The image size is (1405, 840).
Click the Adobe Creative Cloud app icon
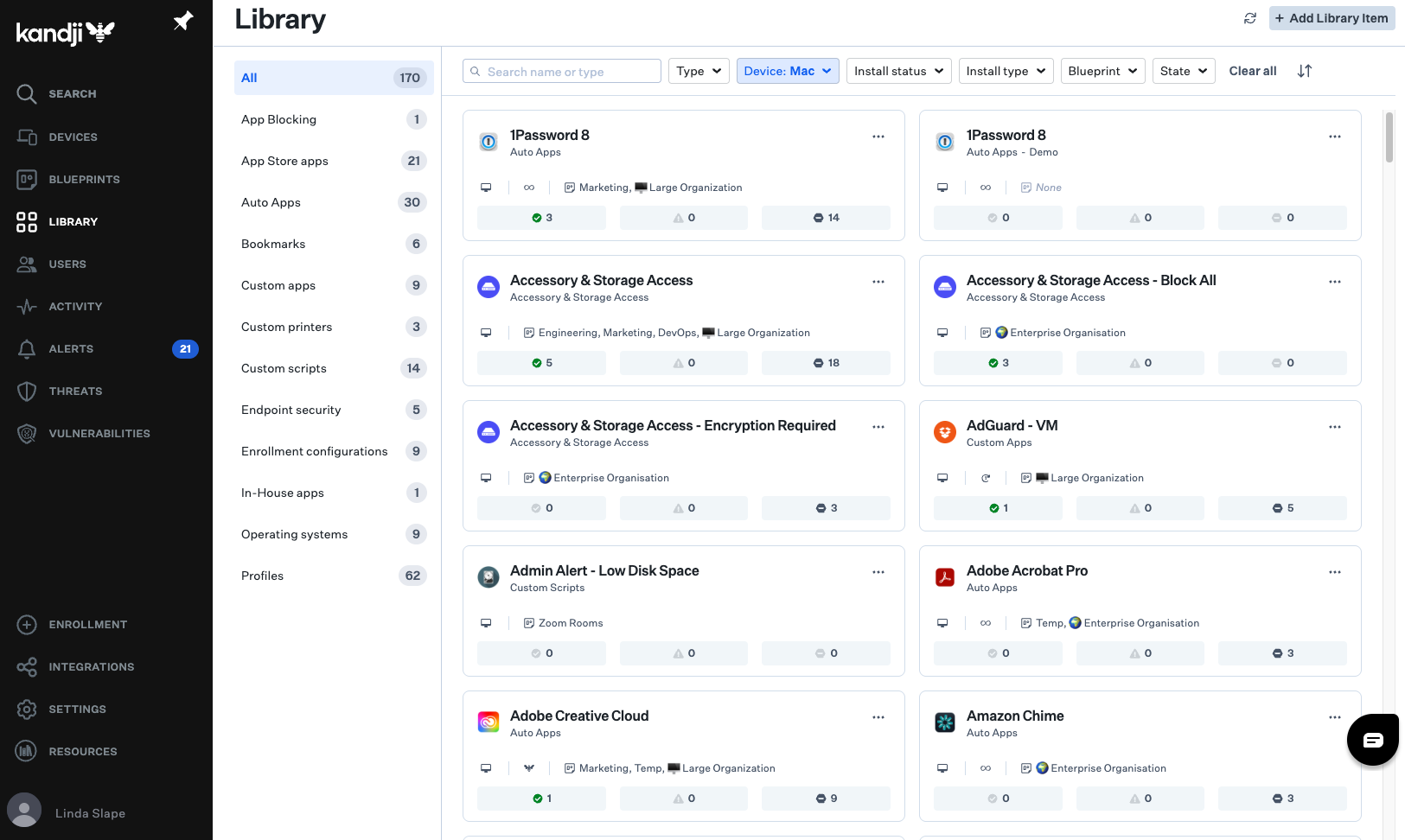pyautogui.click(x=489, y=722)
